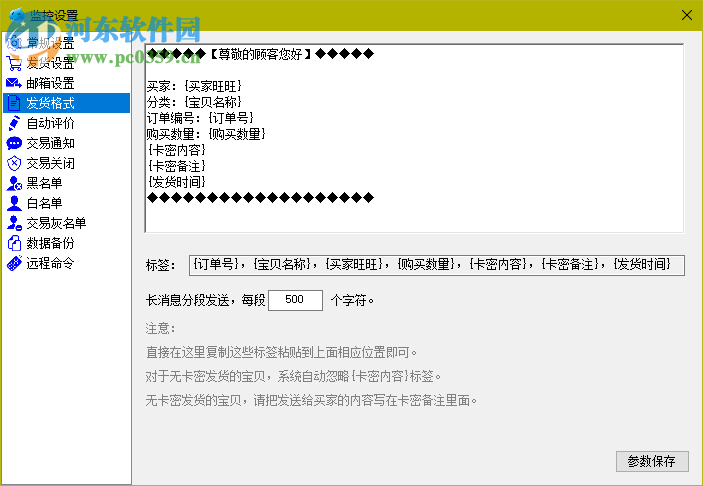The image size is (703, 486).
Task: Select 交易关闭 in the sidebar
Action: (66, 163)
